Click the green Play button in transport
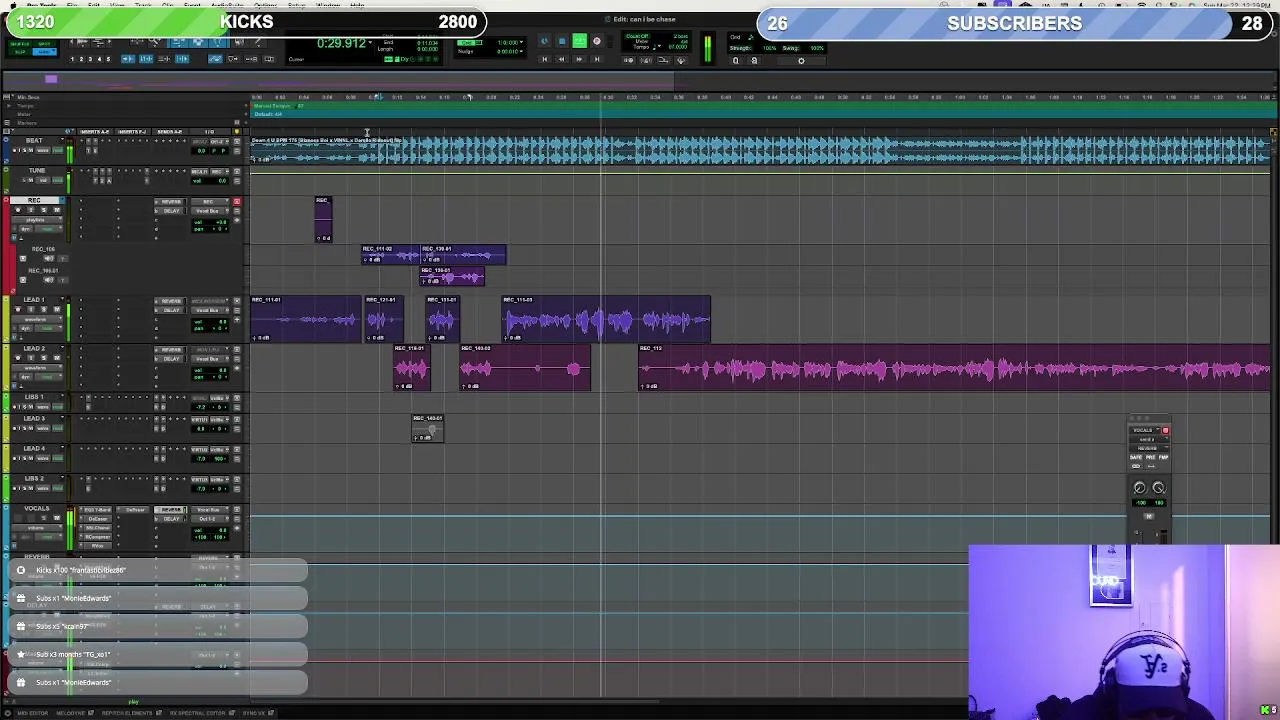 (x=580, y=41)
